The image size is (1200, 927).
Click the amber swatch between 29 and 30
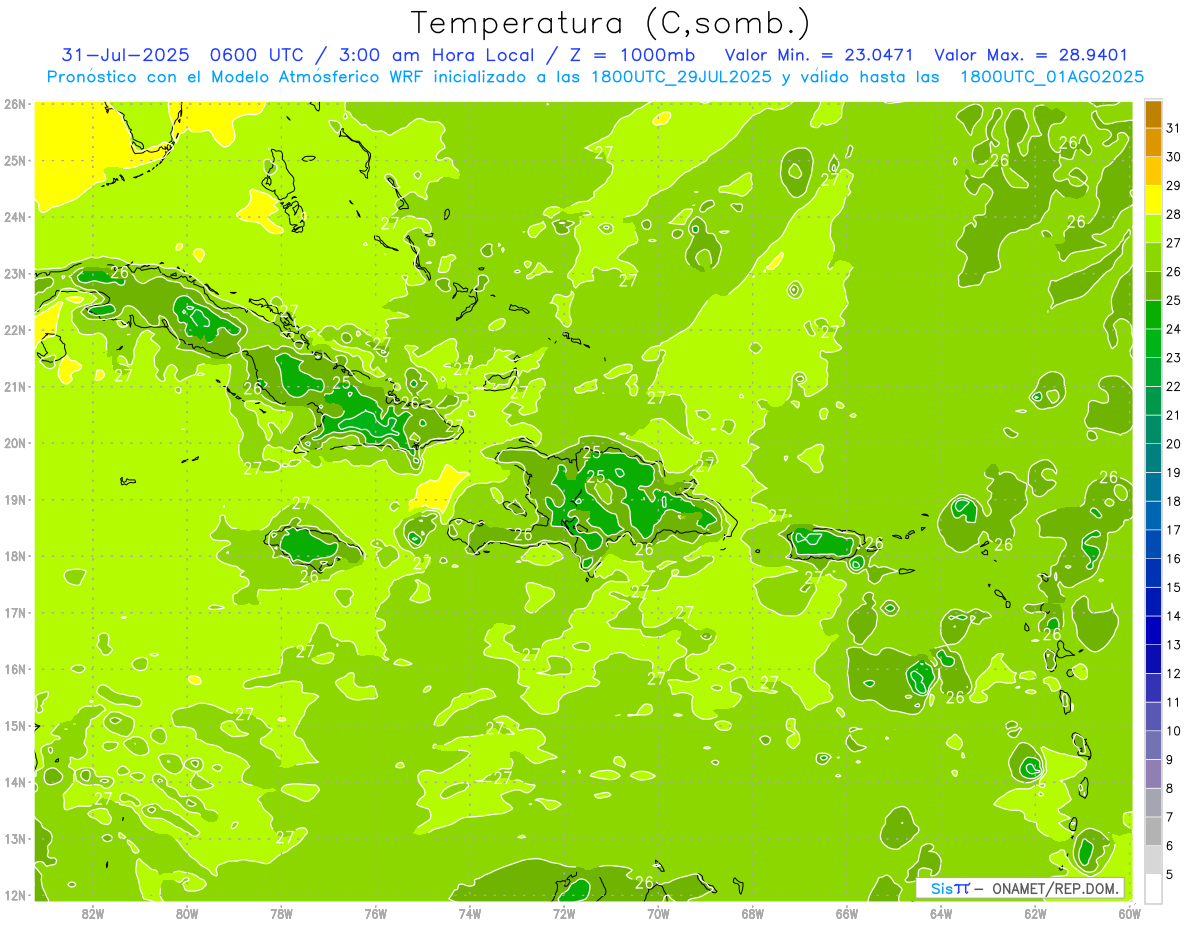point(1153,171)
